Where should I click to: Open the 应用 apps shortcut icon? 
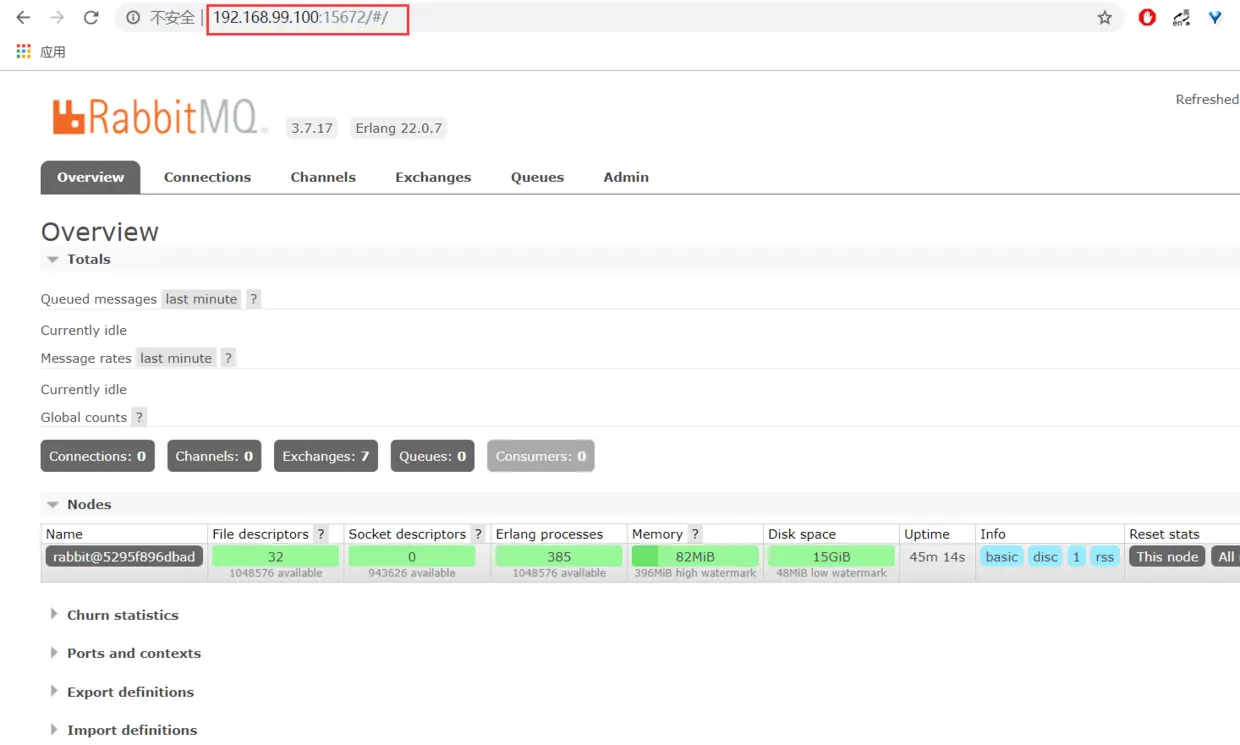[x=24, y=51]
